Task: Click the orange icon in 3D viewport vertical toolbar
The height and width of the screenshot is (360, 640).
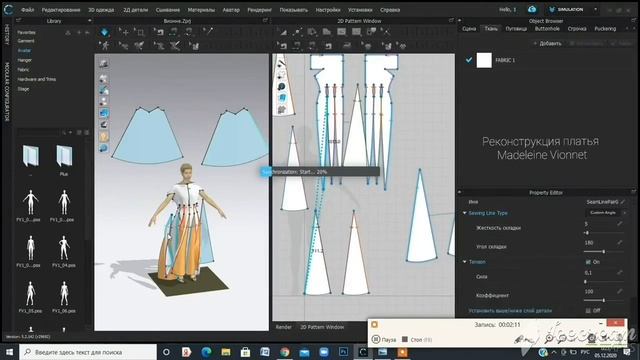Action: point(104,137)
